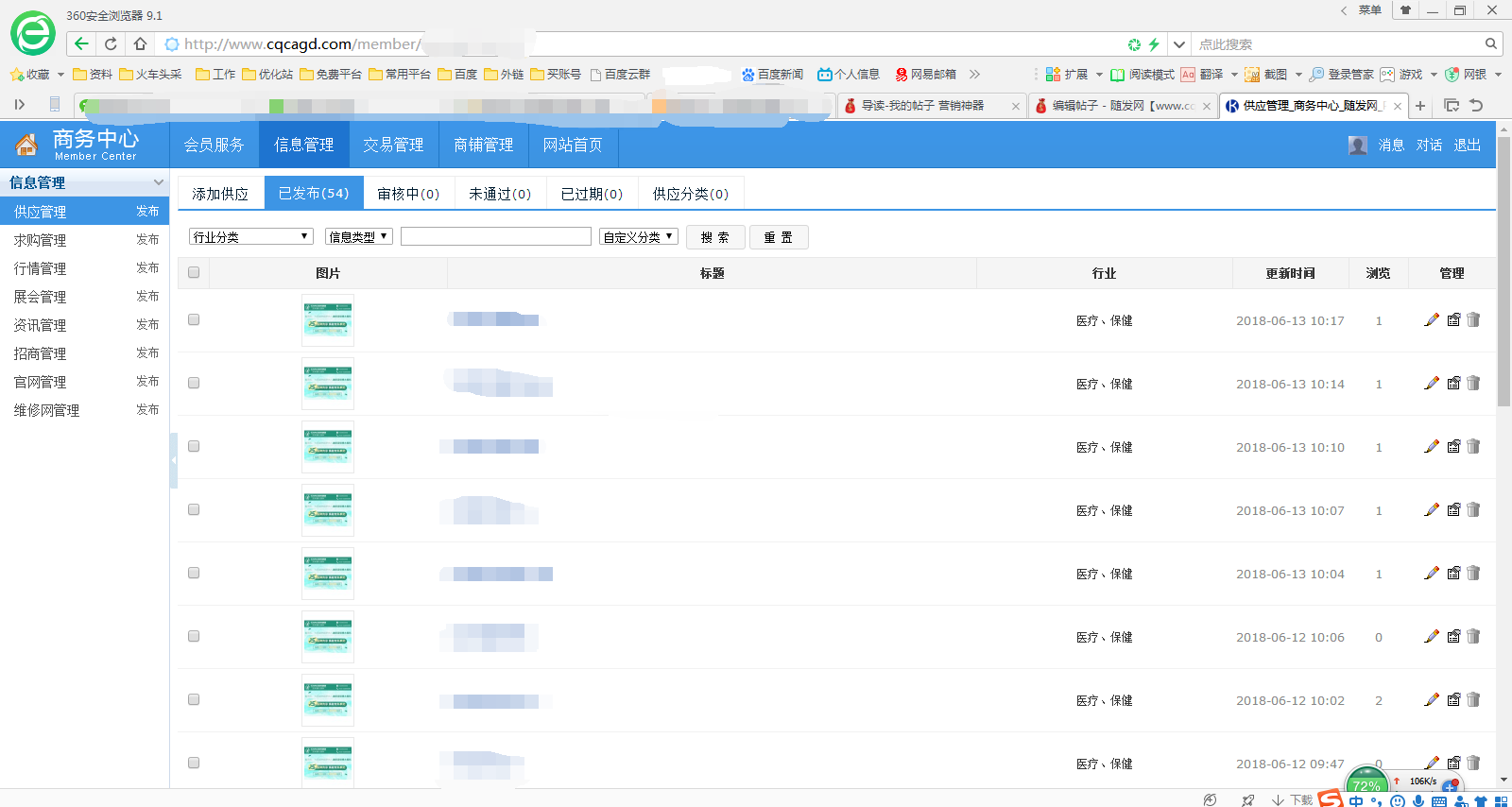Open the 行业分类 dropdown
The width and height of the screenshot is (1512, 807).
point(250,237)
